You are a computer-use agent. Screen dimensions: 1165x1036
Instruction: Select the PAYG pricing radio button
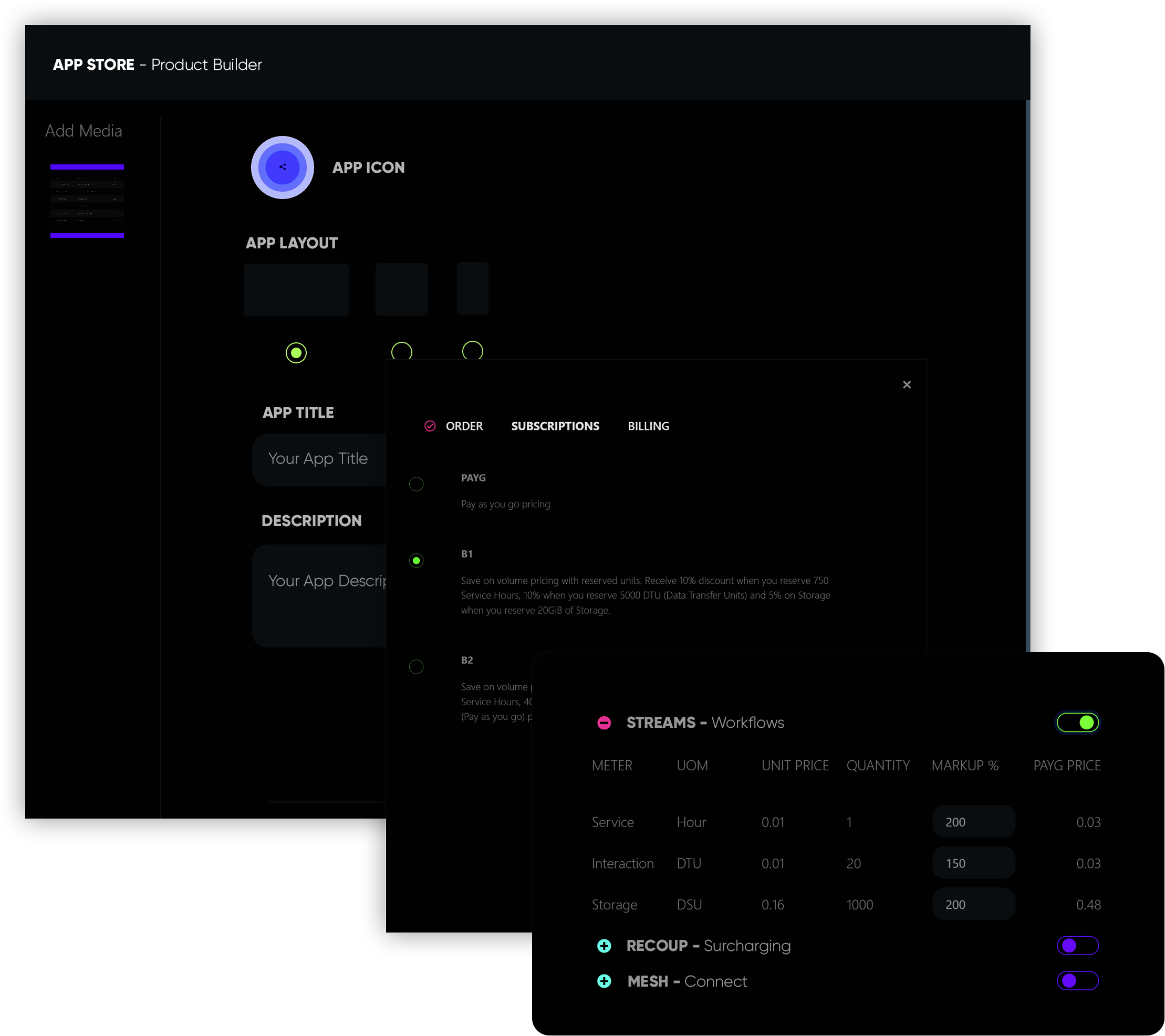click(x=416, y=484)
